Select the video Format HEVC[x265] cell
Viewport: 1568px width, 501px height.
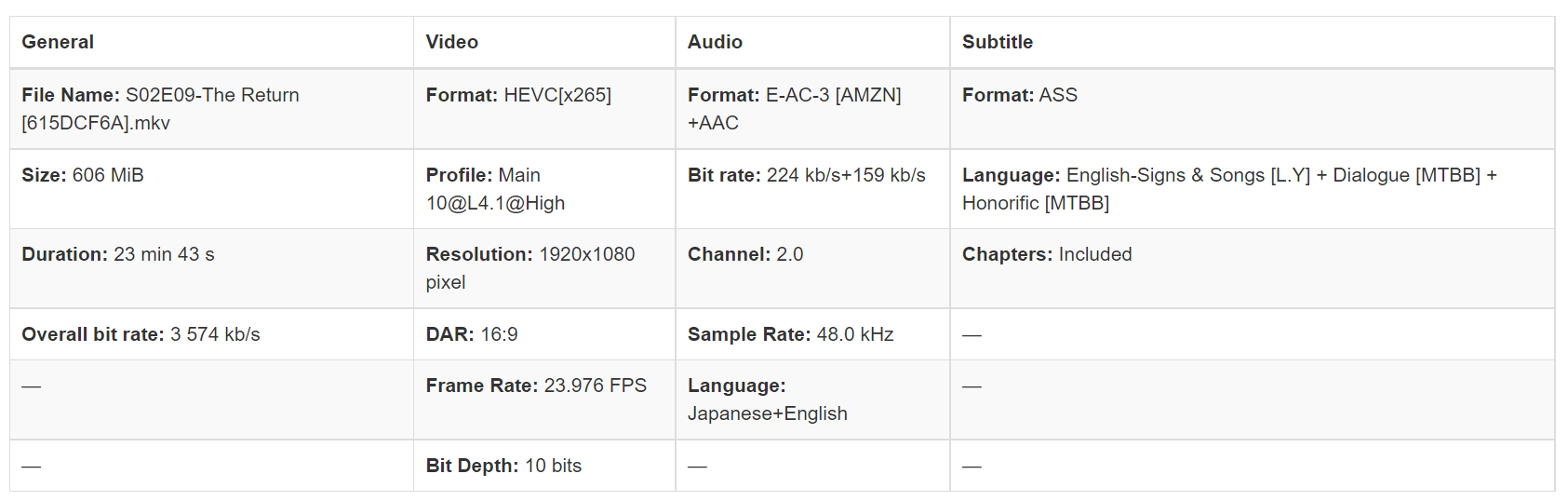[518, 95]
